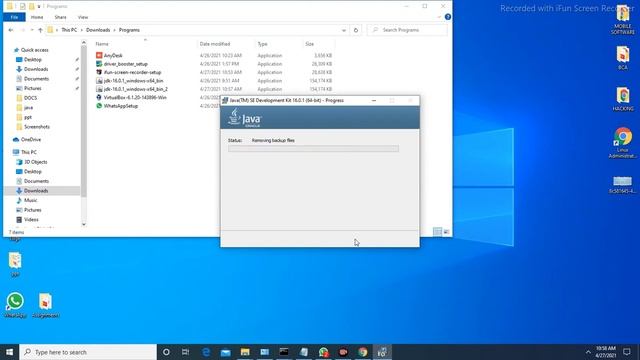The width and height of the screenshot is (640, 360).
Task: Open the HACKING desktop shortcut
Action: point(622,99)
